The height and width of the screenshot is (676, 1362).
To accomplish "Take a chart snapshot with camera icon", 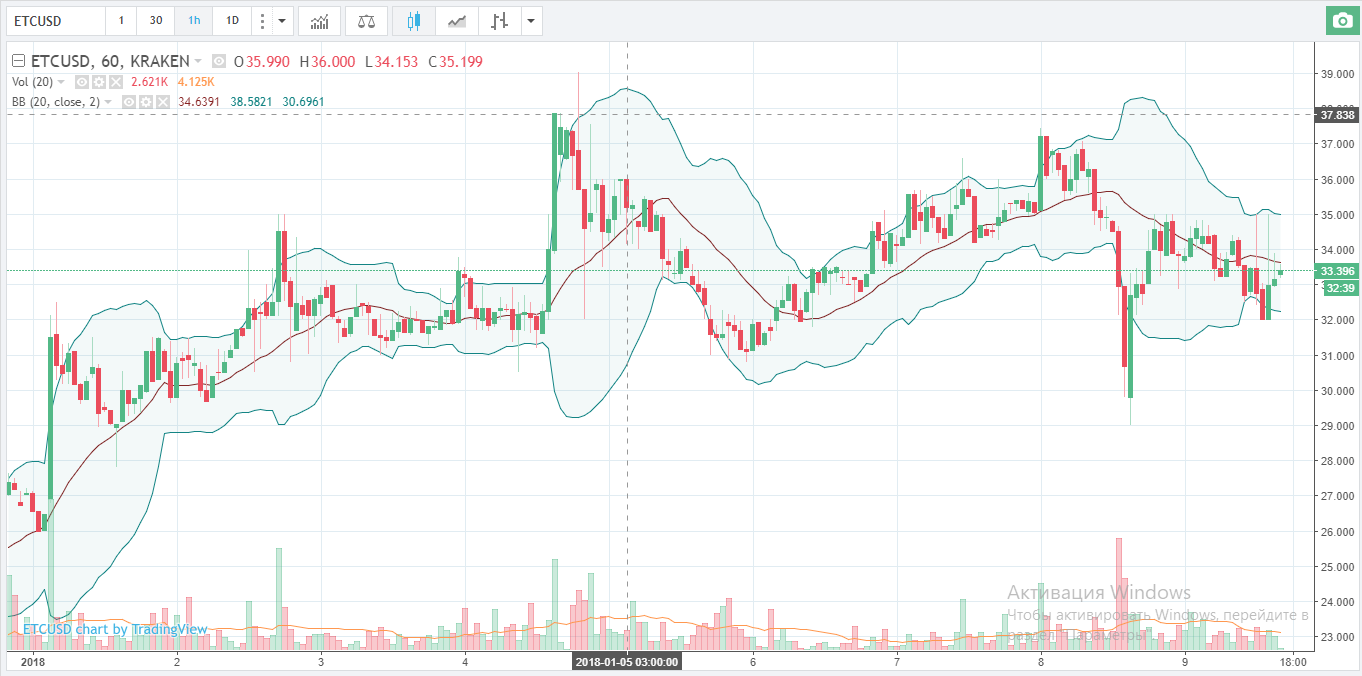I will (1342, 21).
